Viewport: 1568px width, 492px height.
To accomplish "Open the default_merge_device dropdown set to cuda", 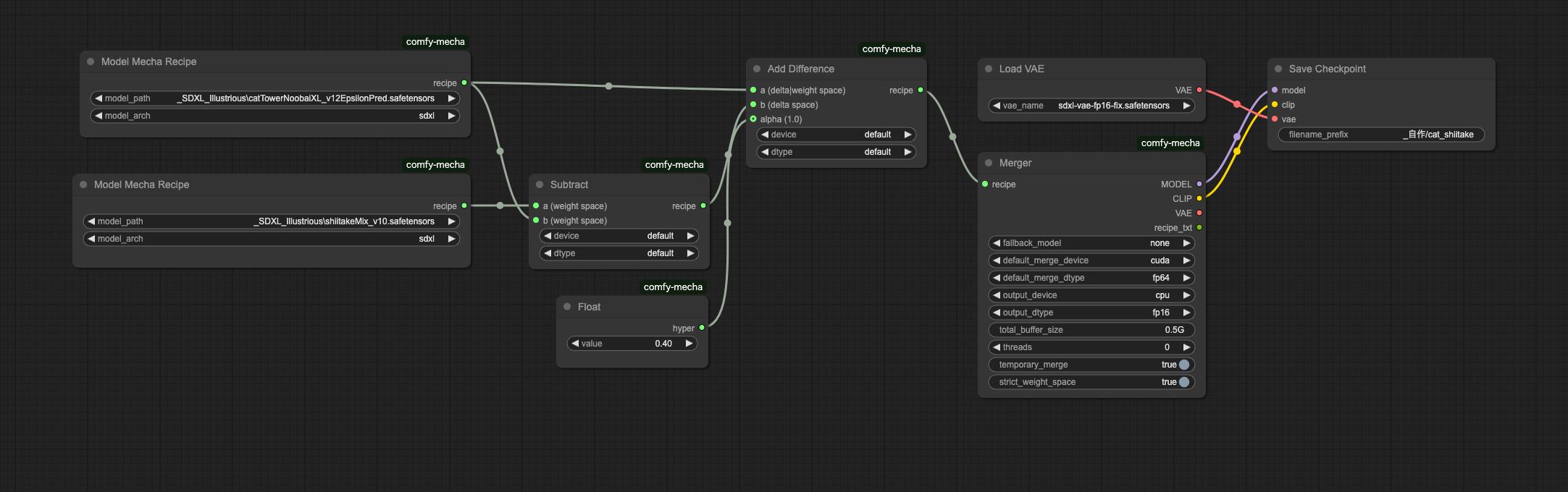I will 1091,260.
